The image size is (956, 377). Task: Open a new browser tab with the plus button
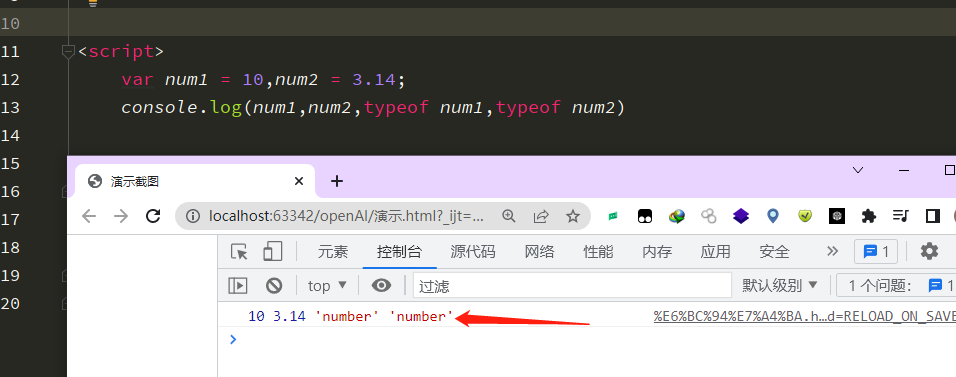click(x=337, y=181)
